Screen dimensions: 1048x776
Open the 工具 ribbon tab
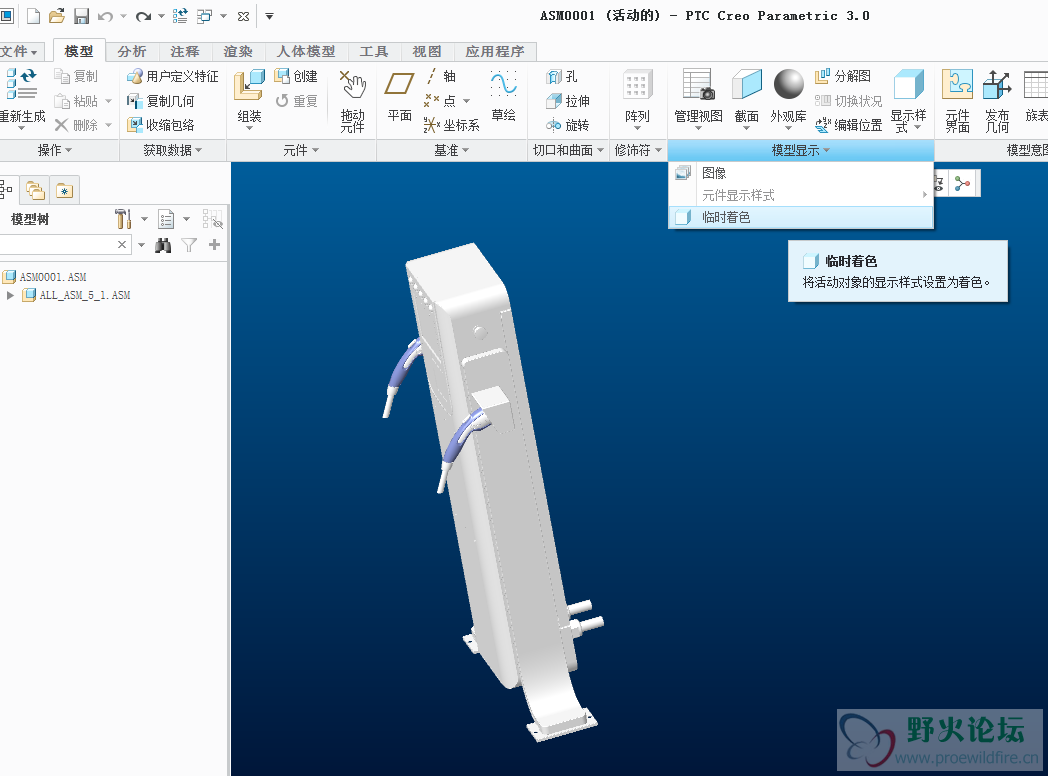pos(374,51)
